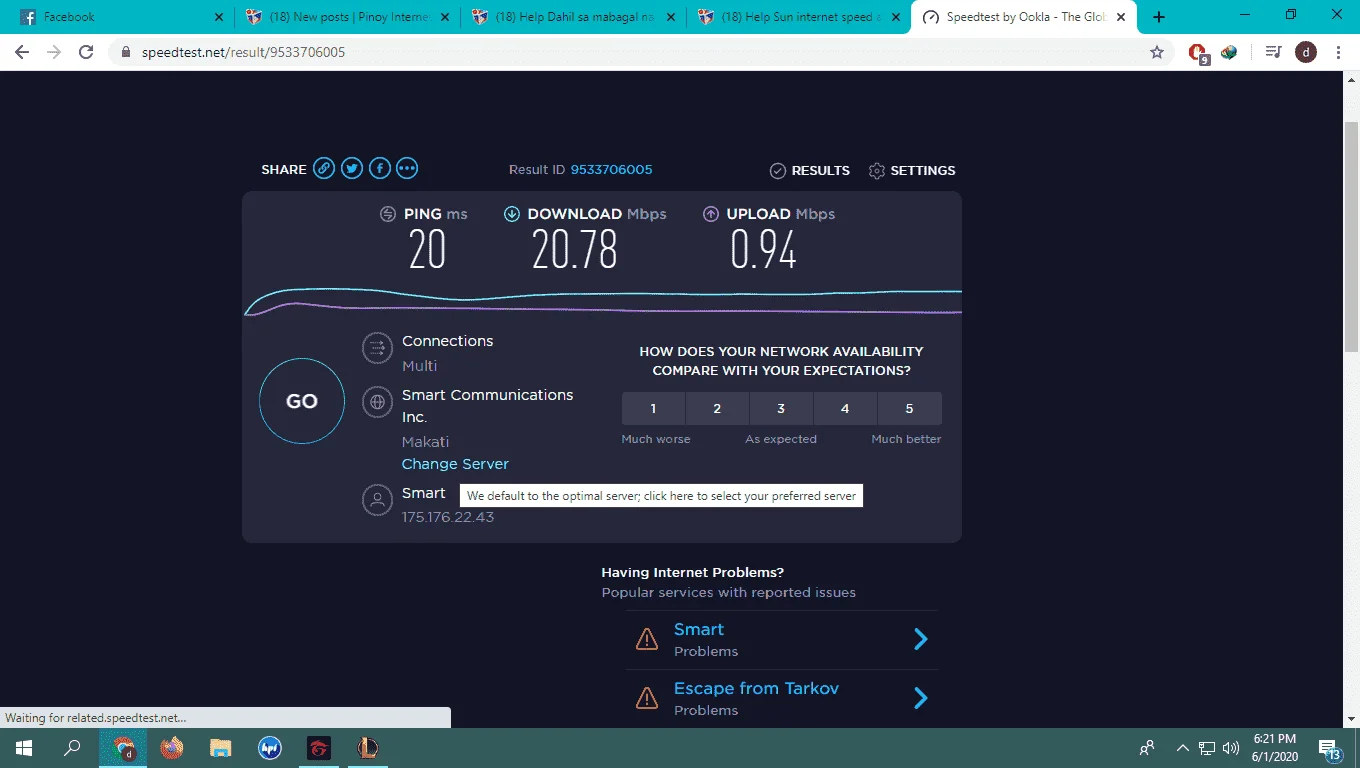1360x768 pixels.
Task: Click the address bar URL field
Action: point(640,52)
